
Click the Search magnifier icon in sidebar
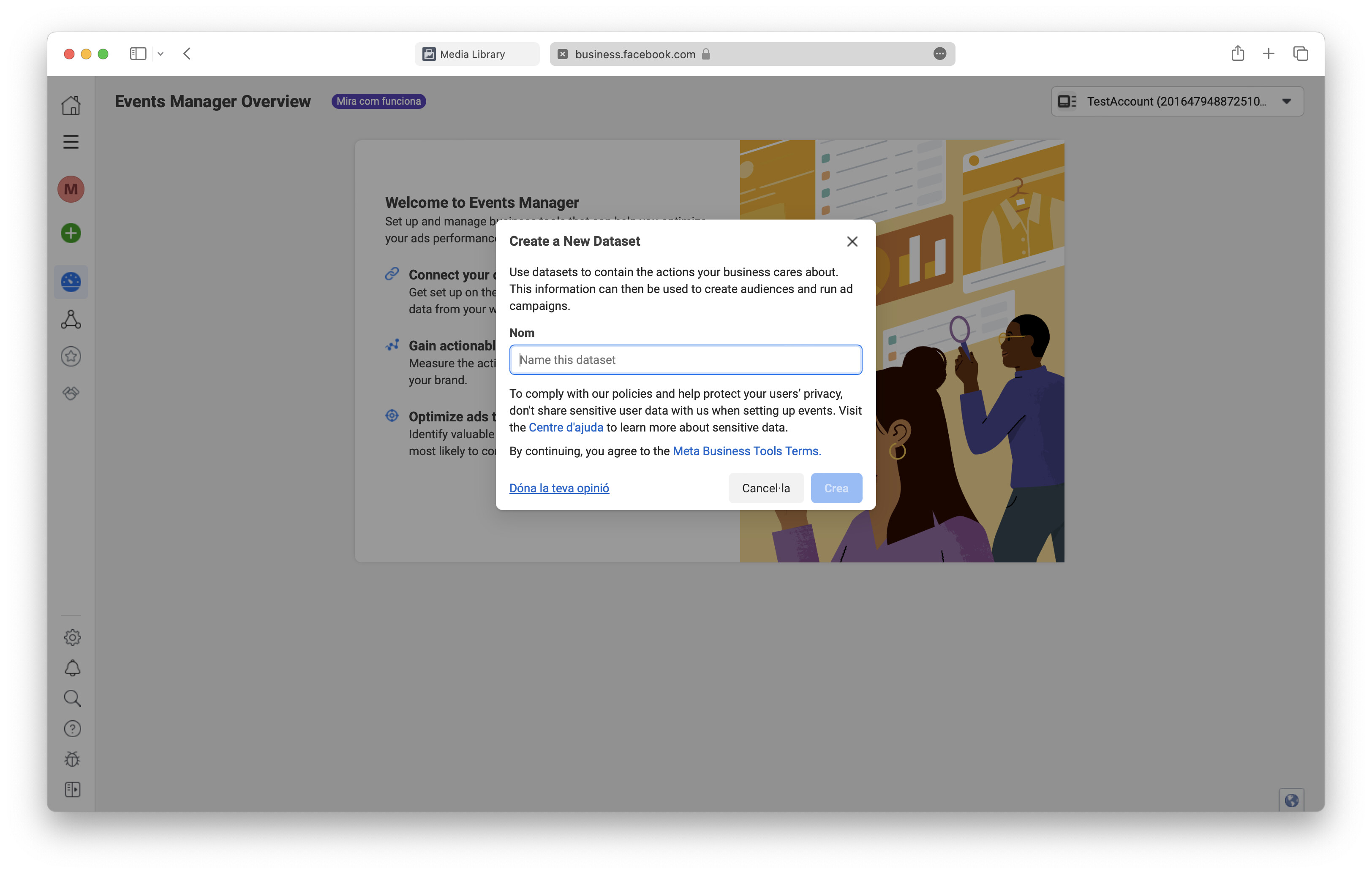pyautogui.click(x=72, y=698)
